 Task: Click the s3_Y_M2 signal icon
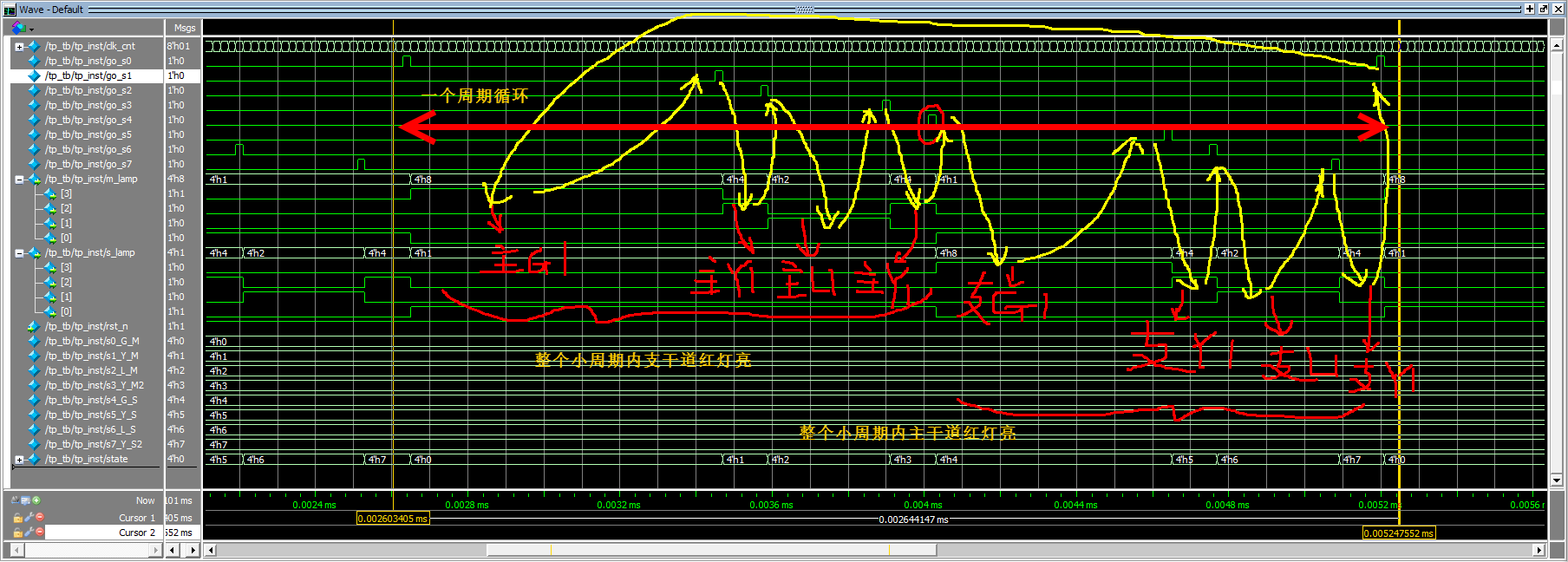pos(34,386)
